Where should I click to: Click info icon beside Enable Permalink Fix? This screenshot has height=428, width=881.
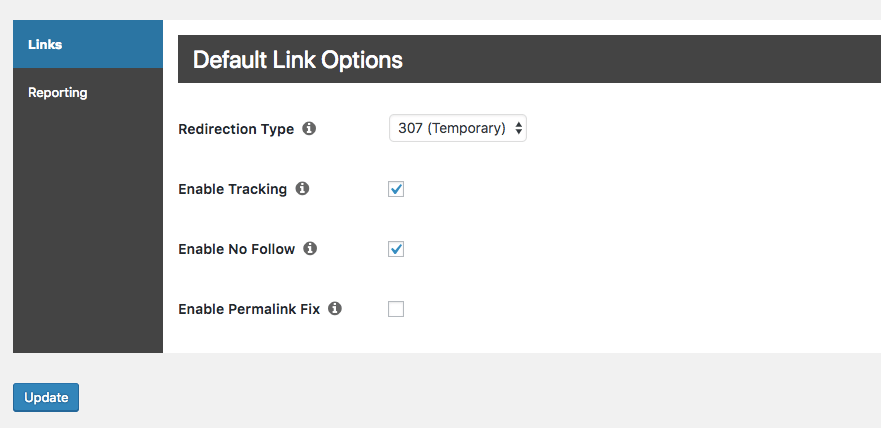[335, 308]
